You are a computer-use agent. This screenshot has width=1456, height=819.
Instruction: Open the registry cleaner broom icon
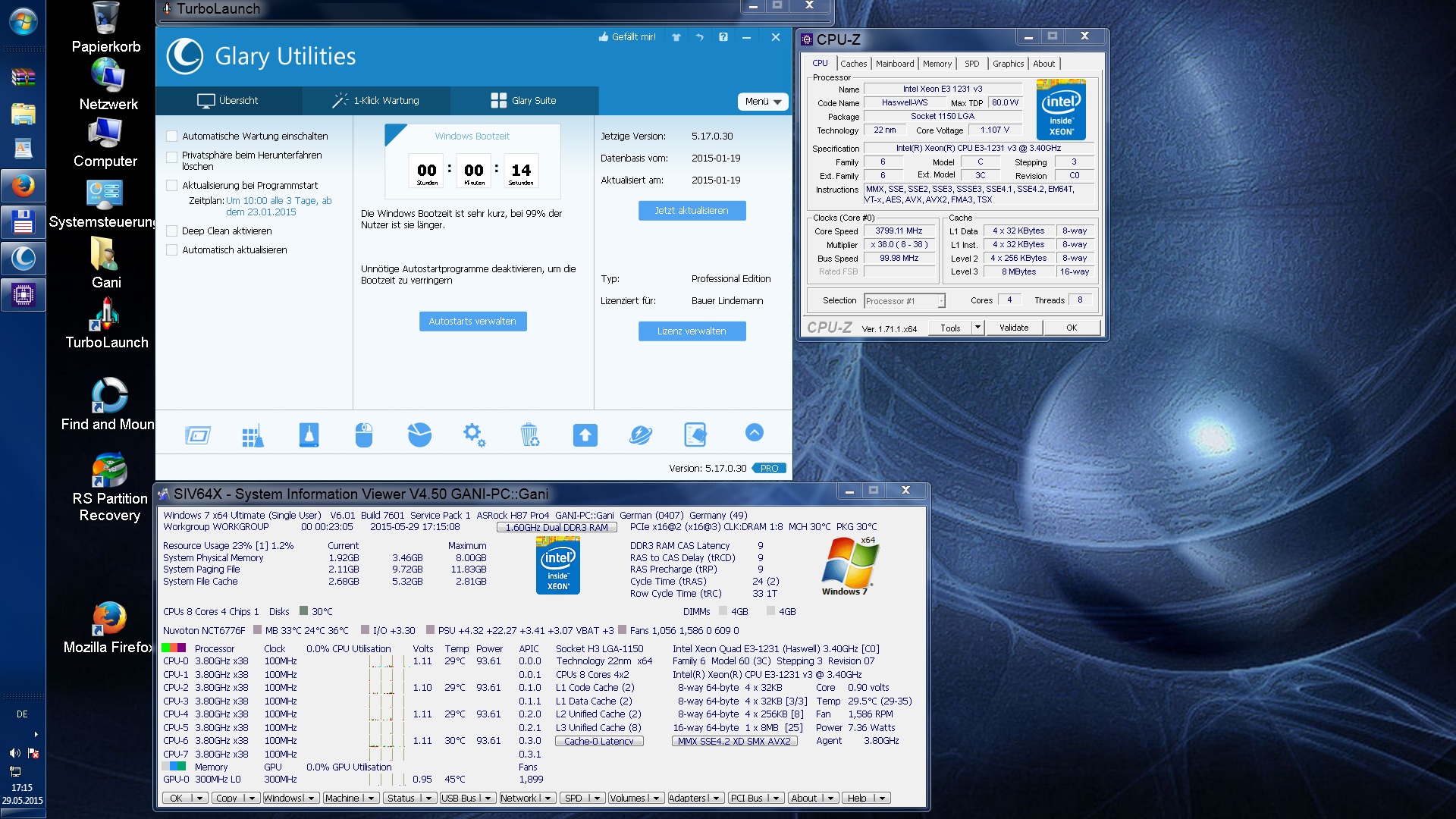coord(253,435)
